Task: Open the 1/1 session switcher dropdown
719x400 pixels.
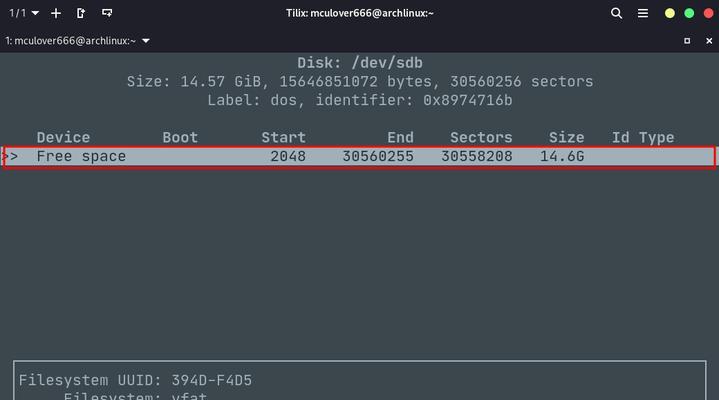Action: click(23, 13)
